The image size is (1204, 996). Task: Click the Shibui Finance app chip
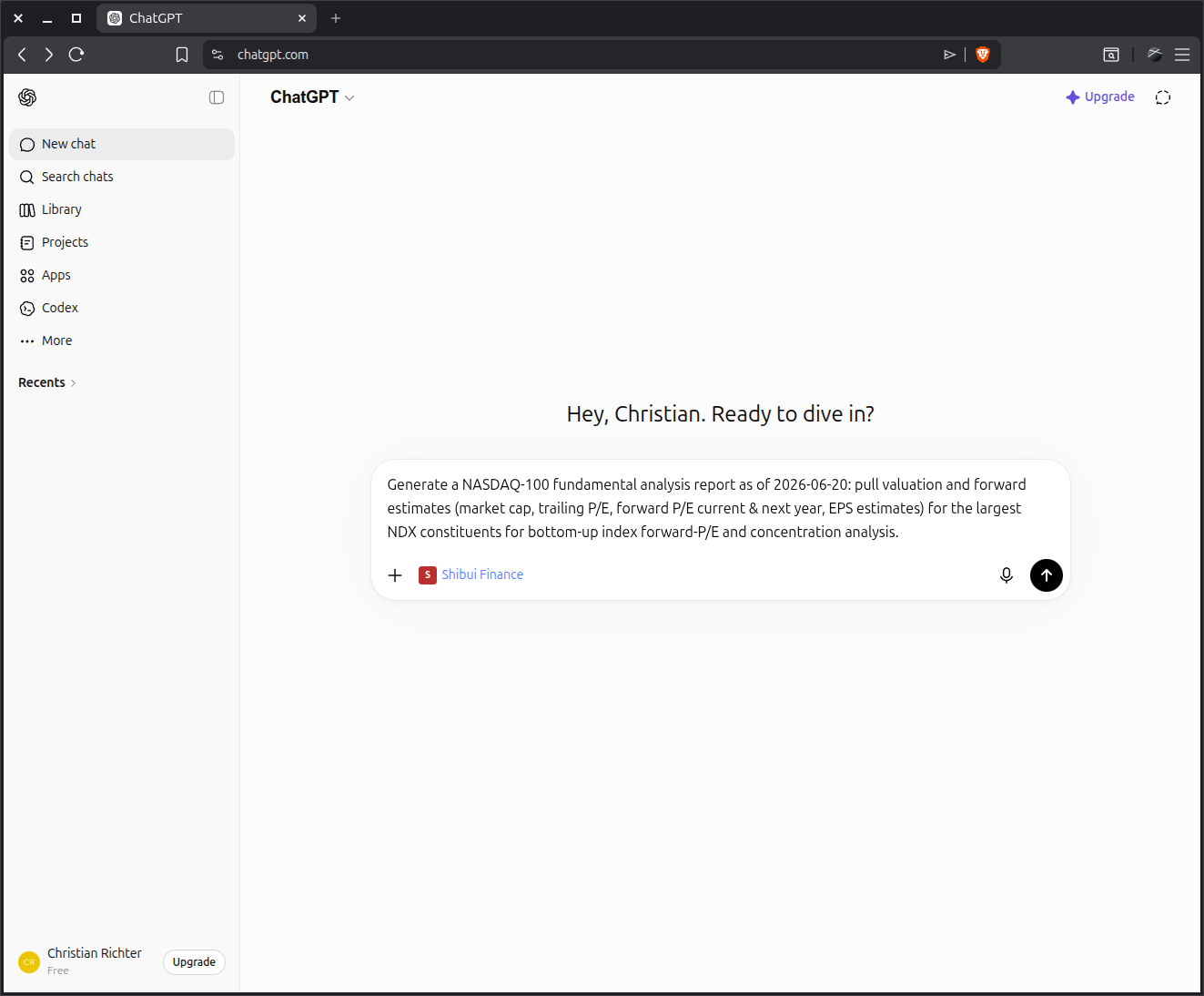[471, 574]
